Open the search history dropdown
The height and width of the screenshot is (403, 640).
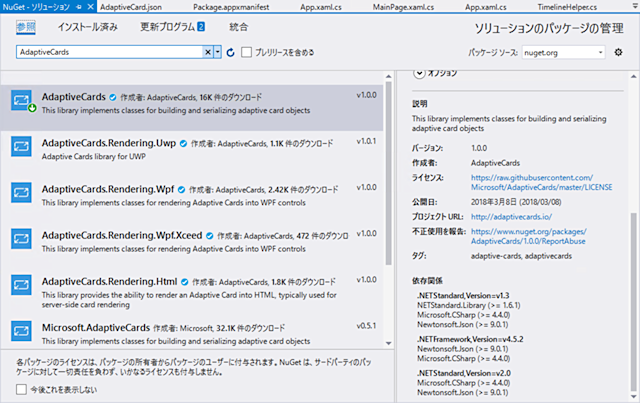pos(217,52)
